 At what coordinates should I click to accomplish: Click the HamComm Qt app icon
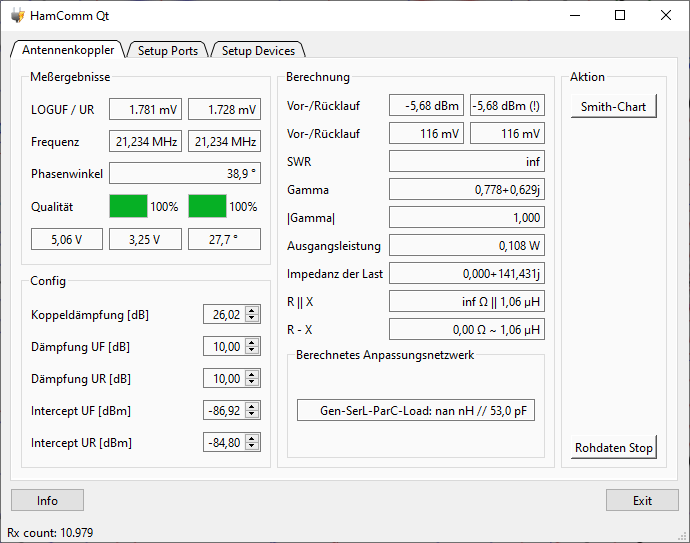click(x=18, y=15)
